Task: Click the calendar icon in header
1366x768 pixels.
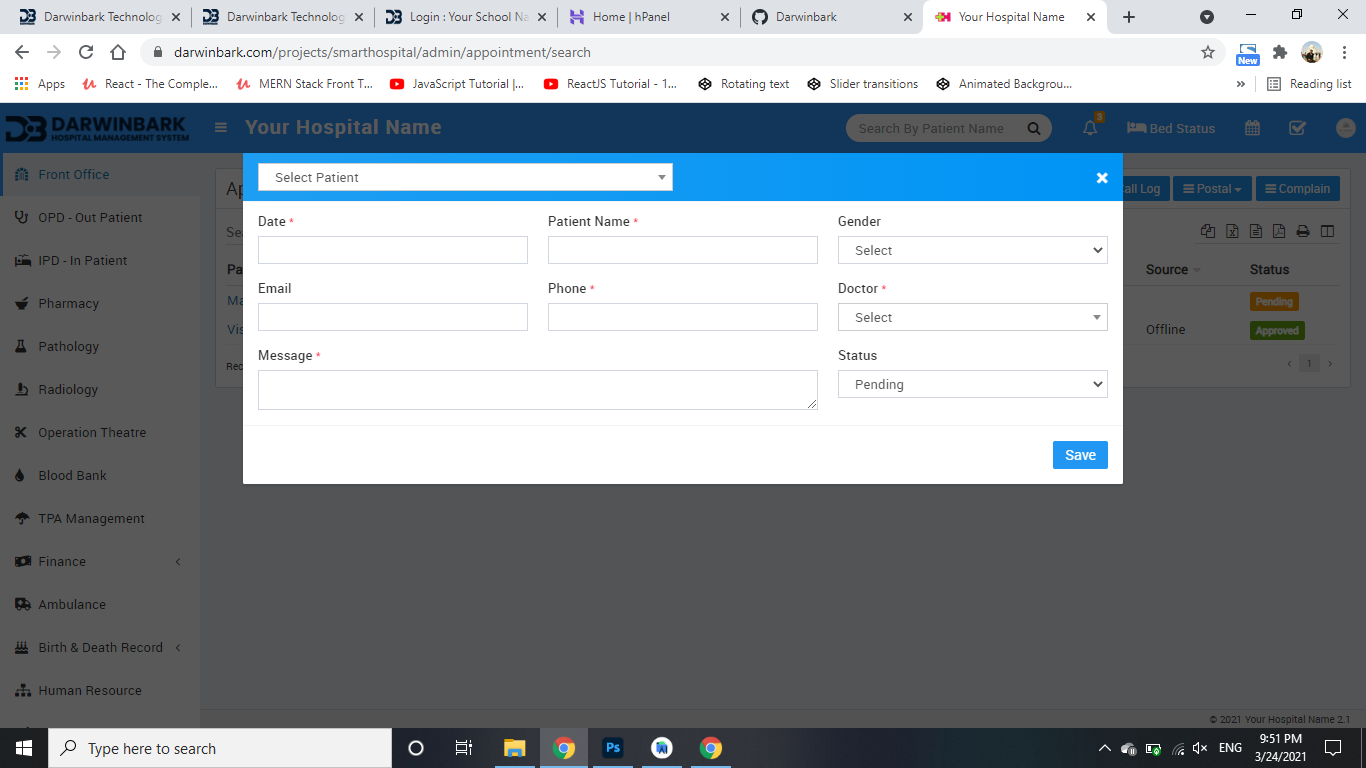Action: 1252,128
